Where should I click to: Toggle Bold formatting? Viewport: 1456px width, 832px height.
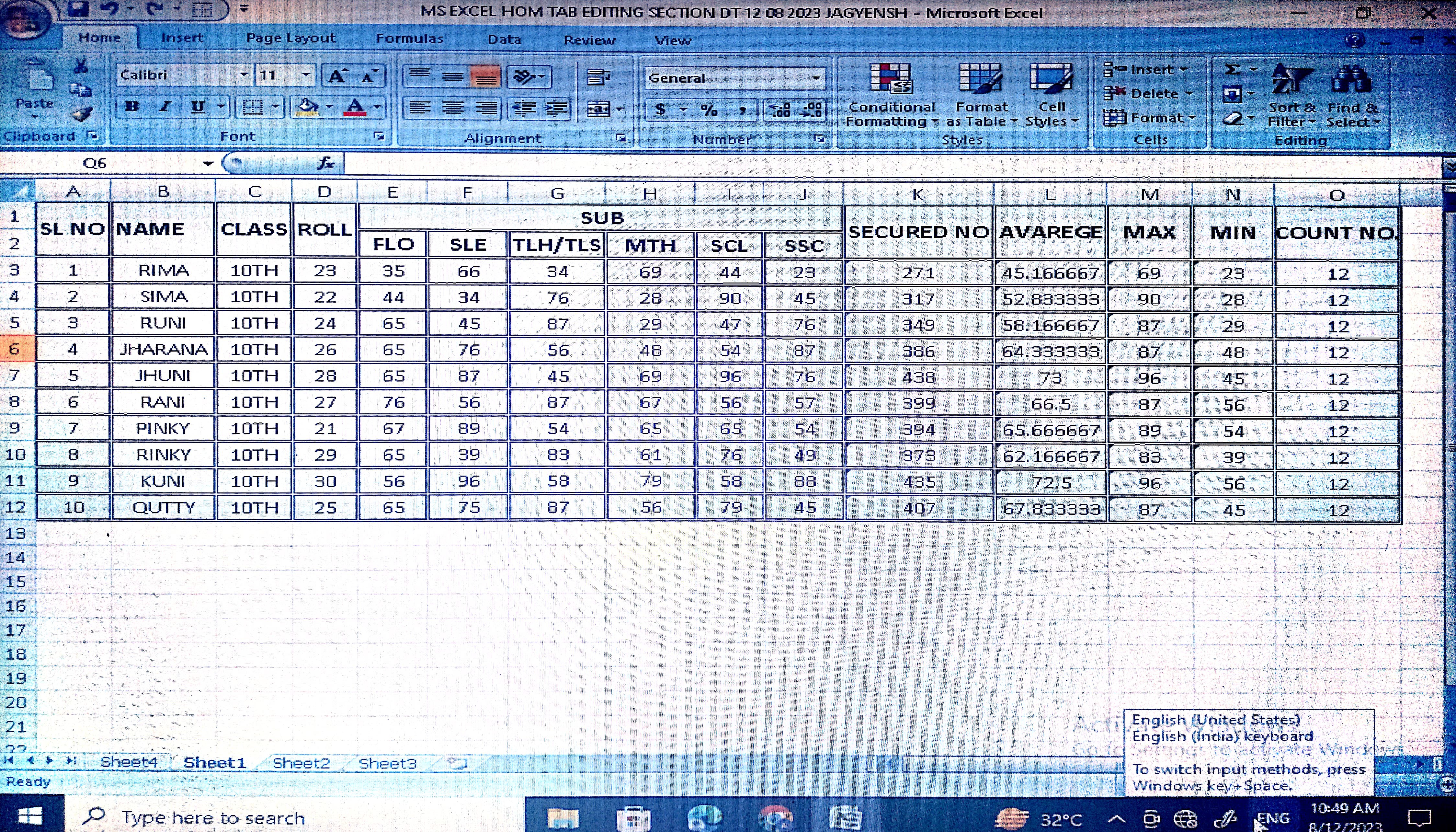(x=132, y=106)
